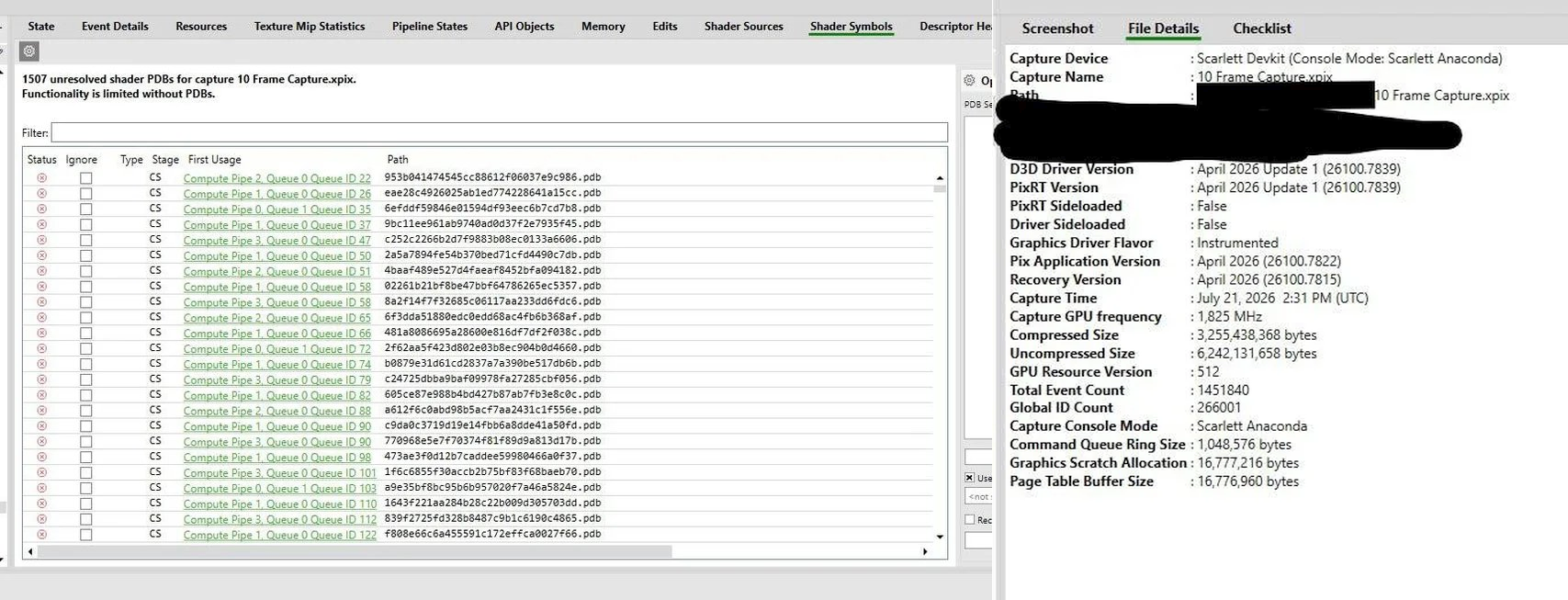Open the Checklist tab

pyautogui.click(x=1262, y=28)
